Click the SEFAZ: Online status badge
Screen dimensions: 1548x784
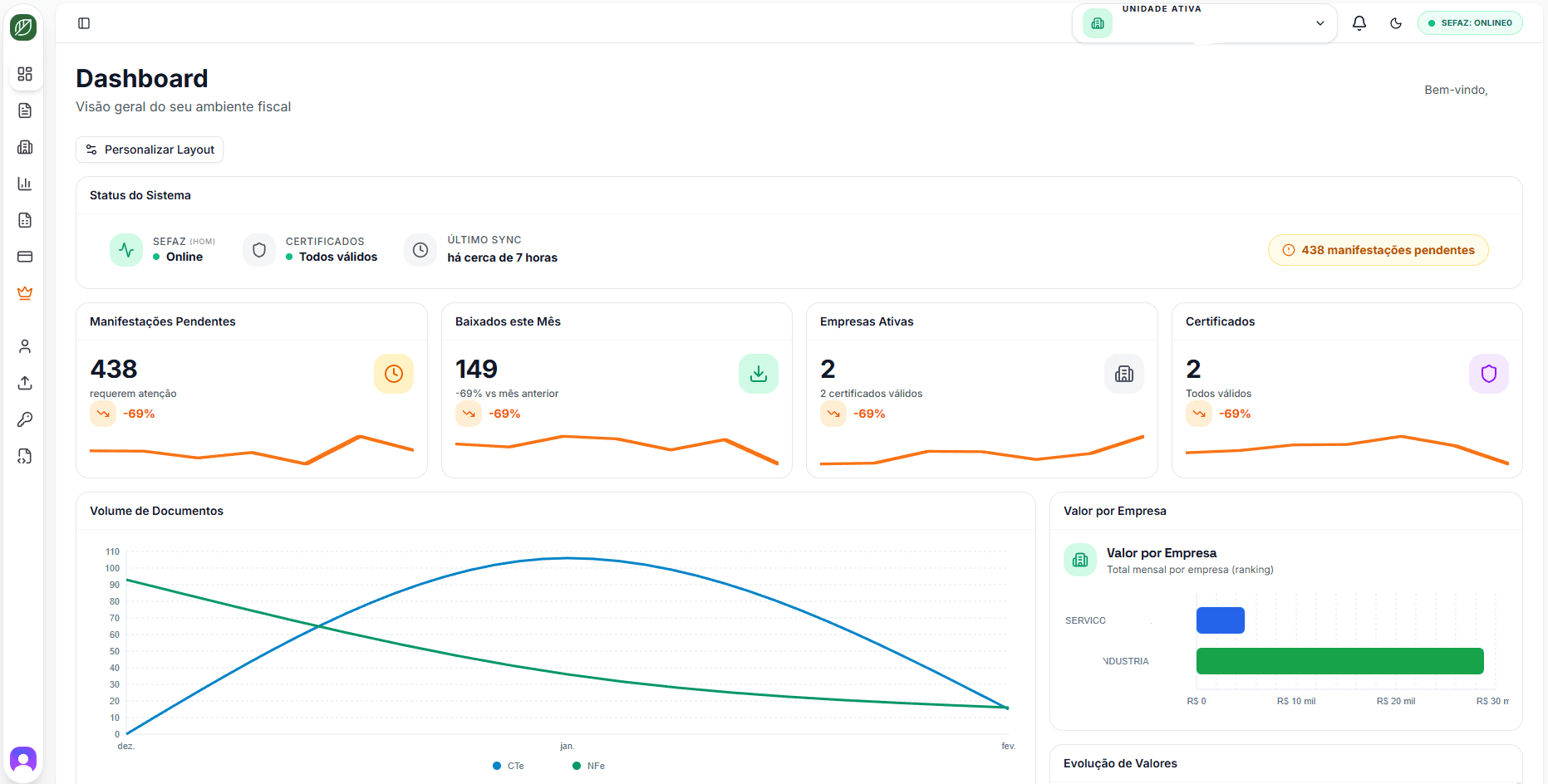click(1470, 22)
